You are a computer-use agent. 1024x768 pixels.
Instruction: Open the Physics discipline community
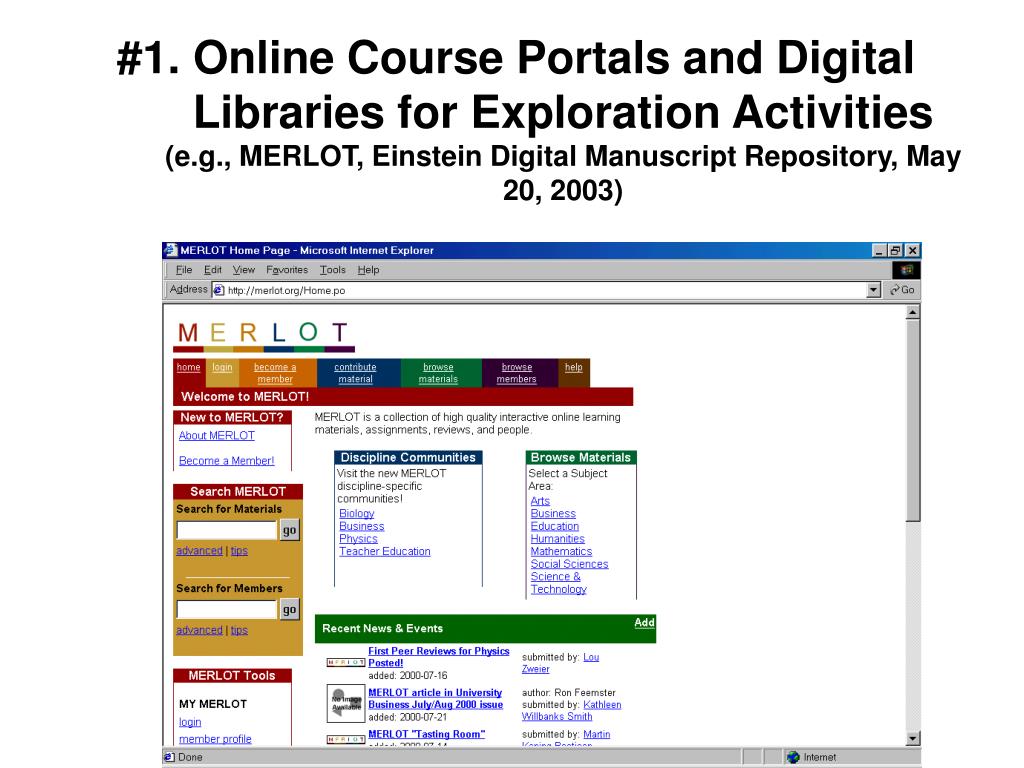click(x=359, y=539)
